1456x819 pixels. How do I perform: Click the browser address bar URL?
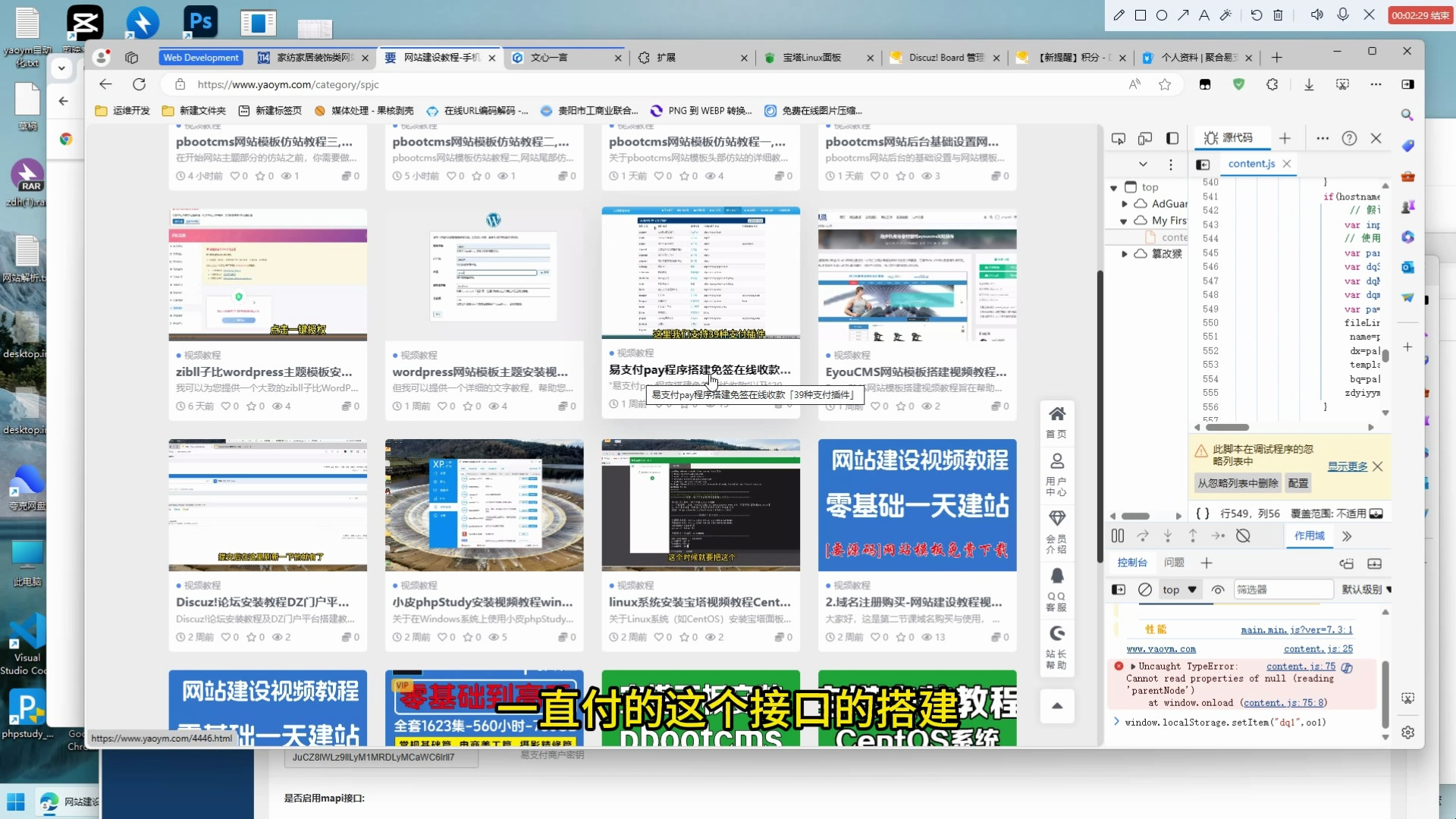pos(288,84)
